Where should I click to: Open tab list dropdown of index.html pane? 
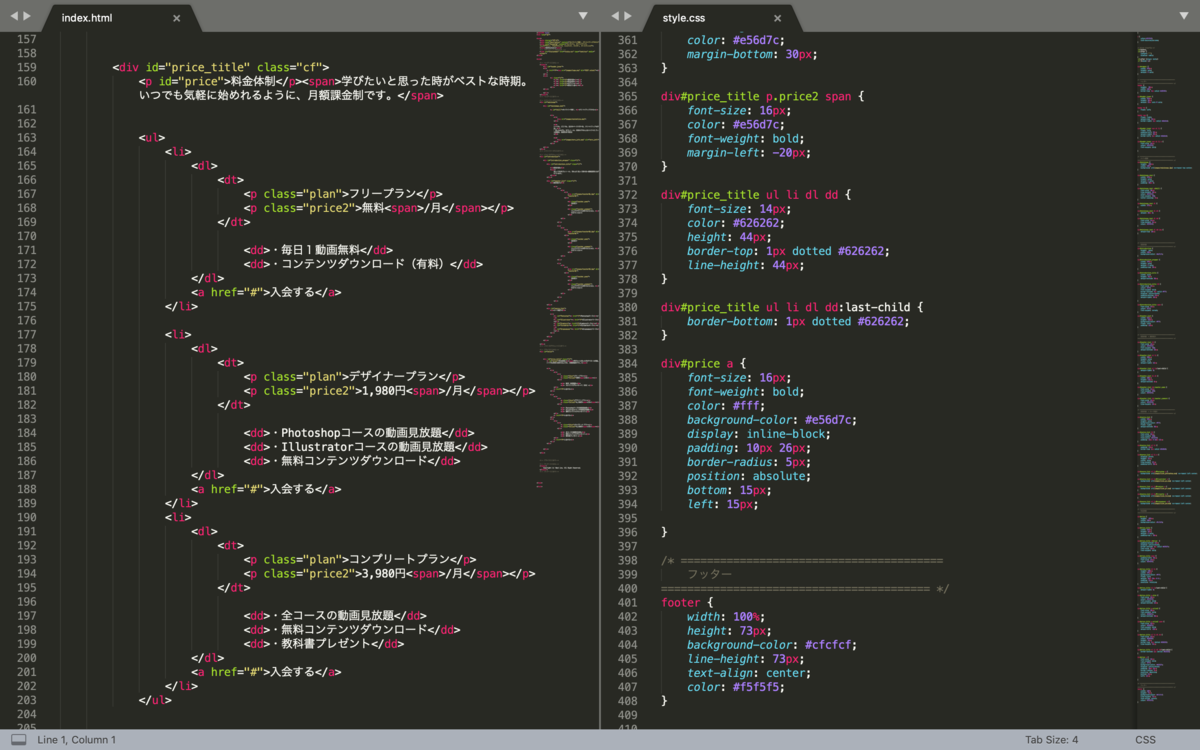[x=583, y=16]
